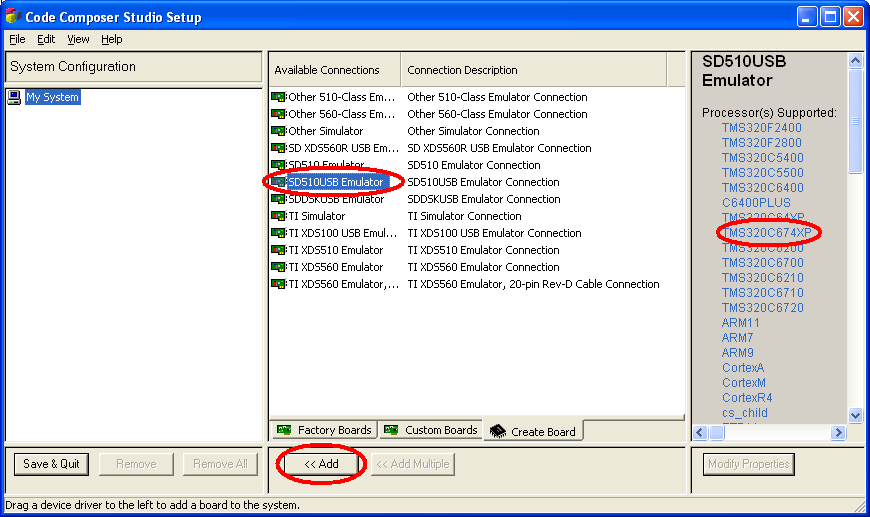This screenshot has height=517, width=870.
Task: Click the Connection Description column header
Action: point(533,70)
